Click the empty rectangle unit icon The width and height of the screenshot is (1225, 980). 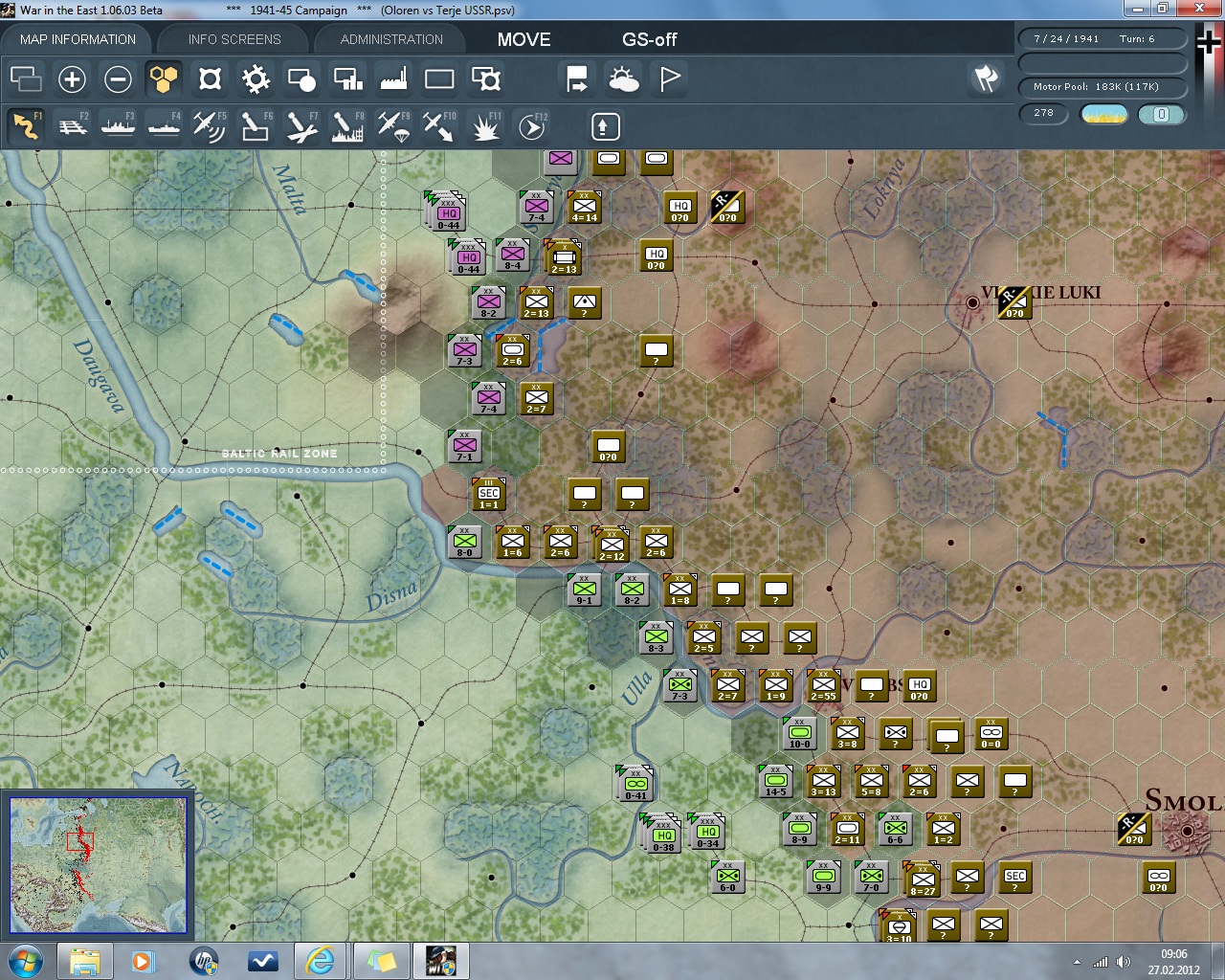pyautogui.click(x=439, y=78)
